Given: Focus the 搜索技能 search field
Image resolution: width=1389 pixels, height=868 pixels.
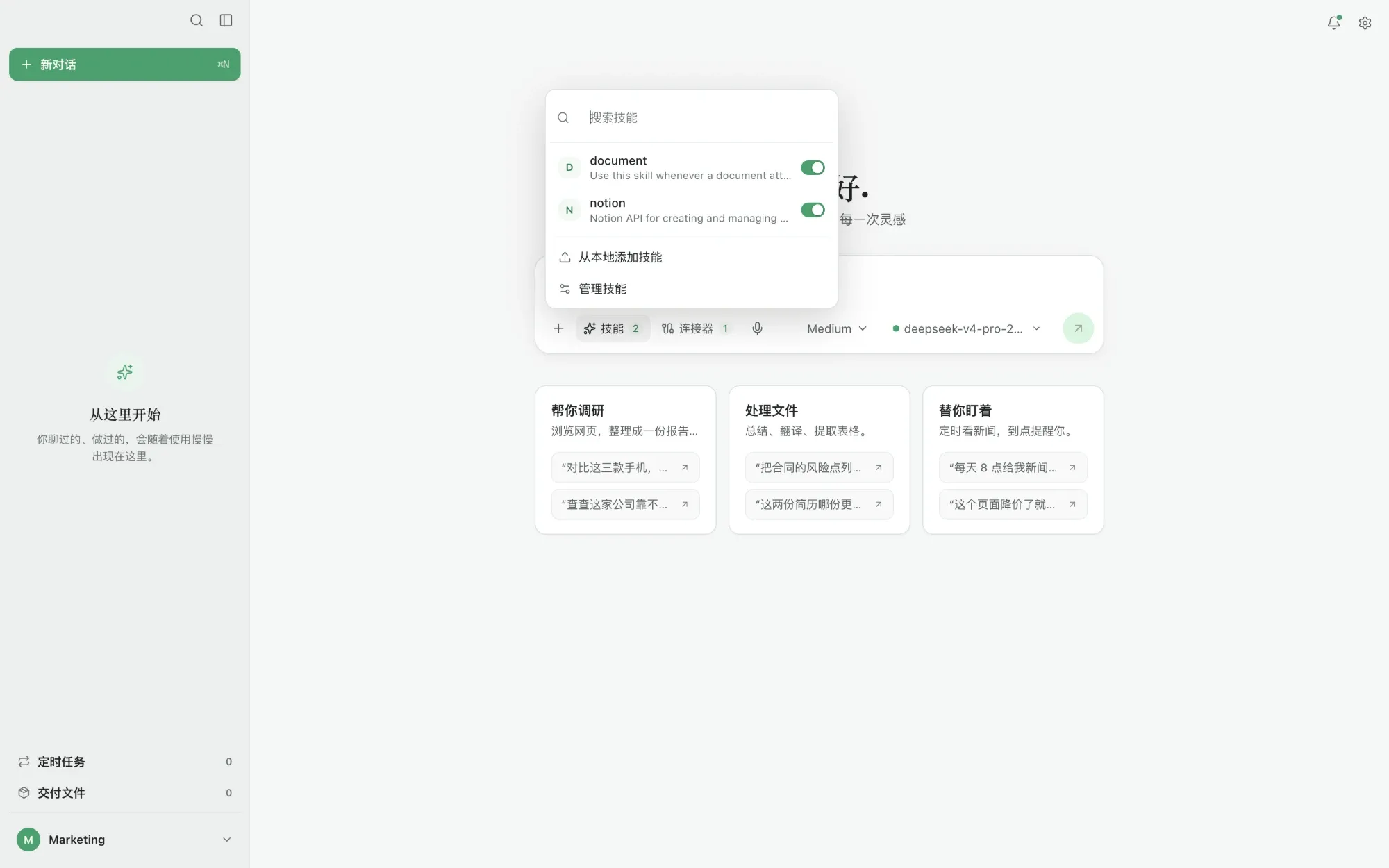Looking at the screenshot, I should tap(707, 117).
